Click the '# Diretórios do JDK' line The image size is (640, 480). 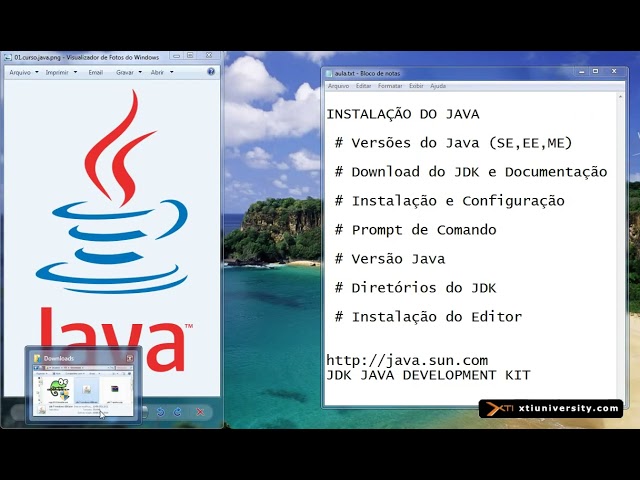[415, 288]
